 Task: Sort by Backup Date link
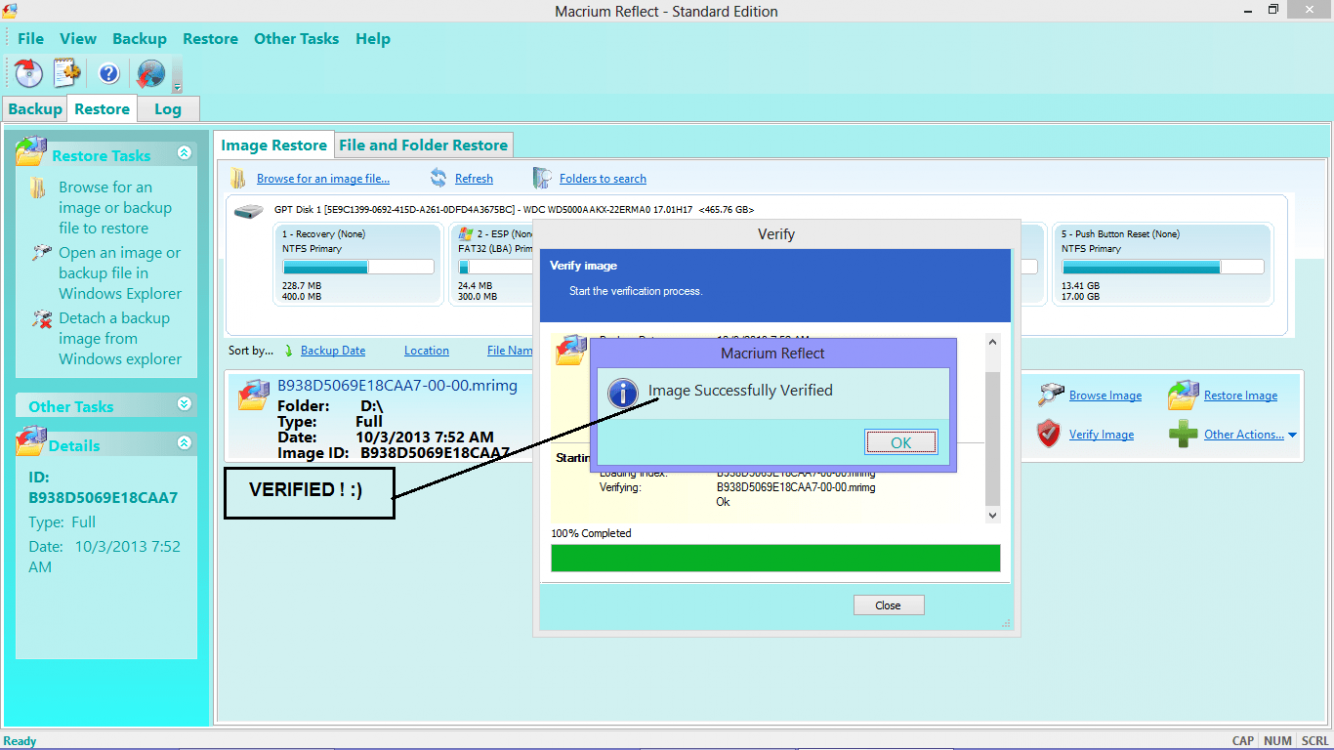[333, 351]
